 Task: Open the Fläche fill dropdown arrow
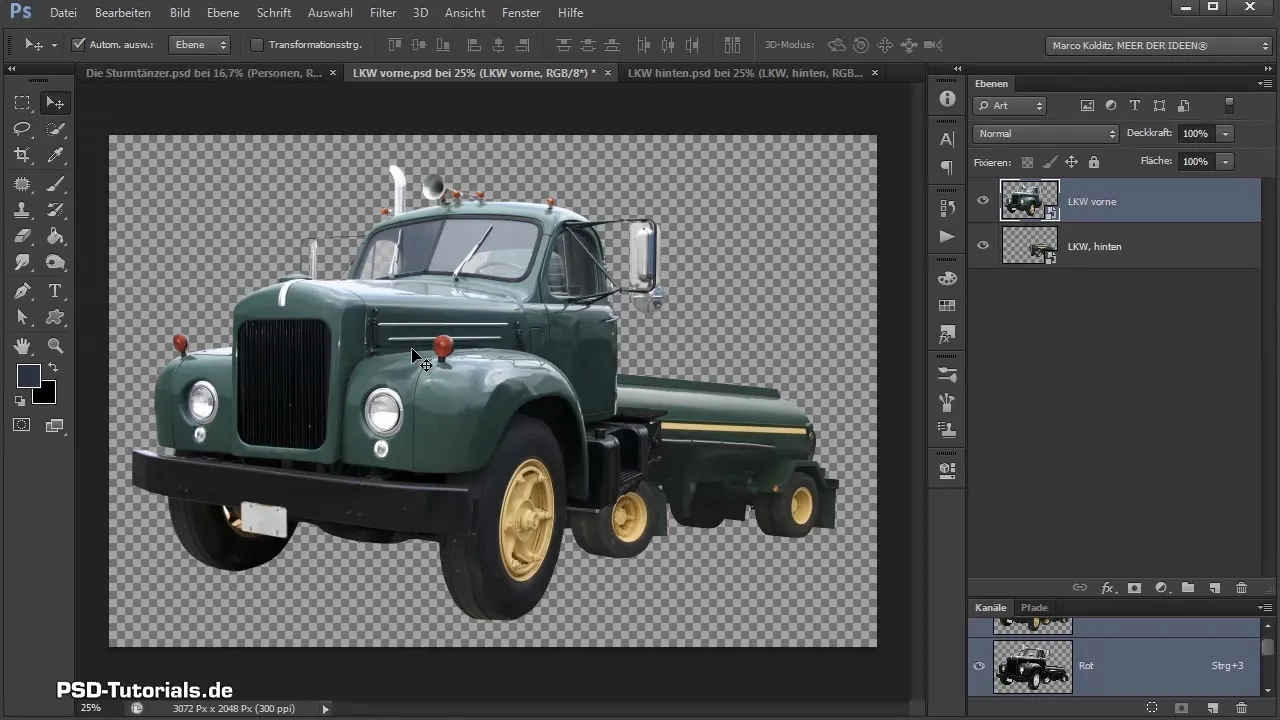[1225, 162]
